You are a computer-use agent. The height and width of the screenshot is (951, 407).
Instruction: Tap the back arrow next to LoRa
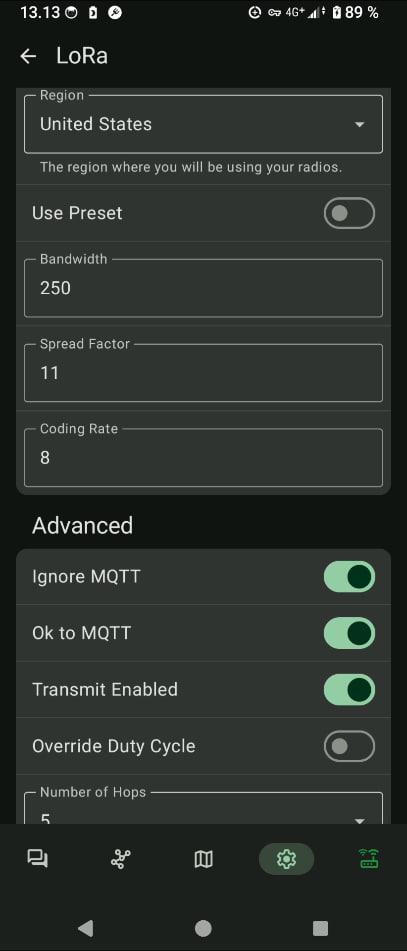(28, 56)
